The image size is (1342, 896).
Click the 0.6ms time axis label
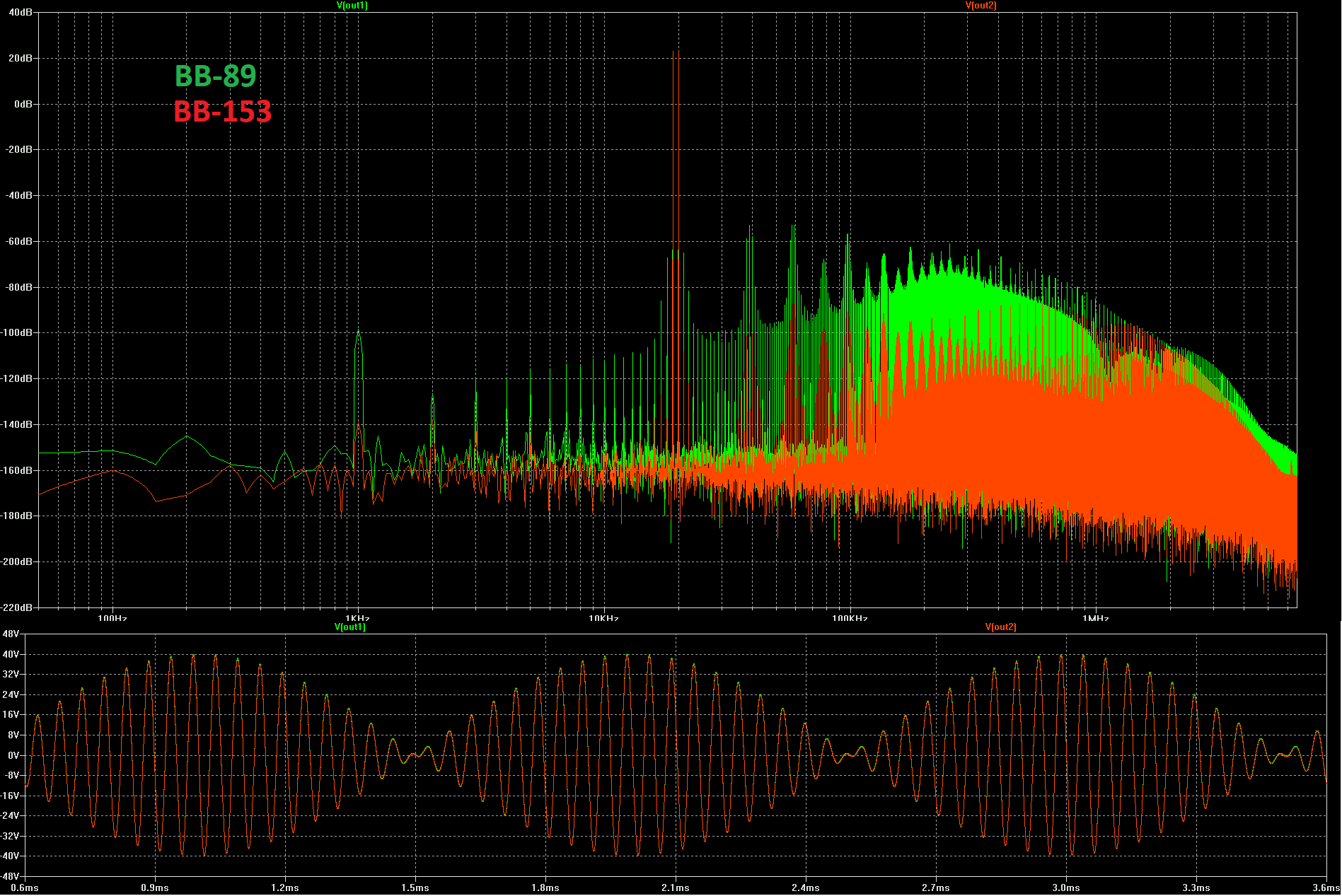(25, 888)
